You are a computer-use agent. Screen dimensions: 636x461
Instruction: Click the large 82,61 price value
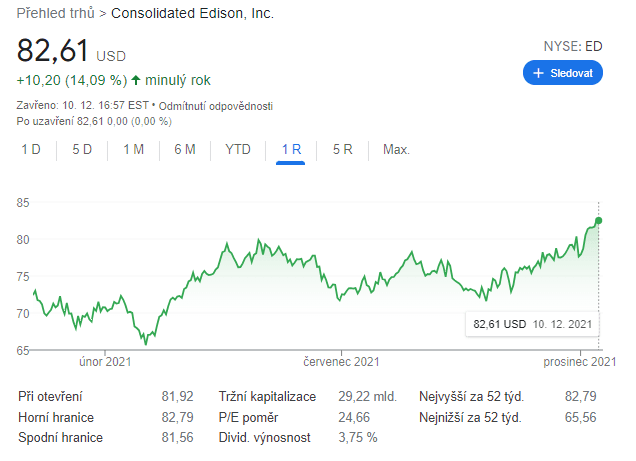[x=54, y=50]
